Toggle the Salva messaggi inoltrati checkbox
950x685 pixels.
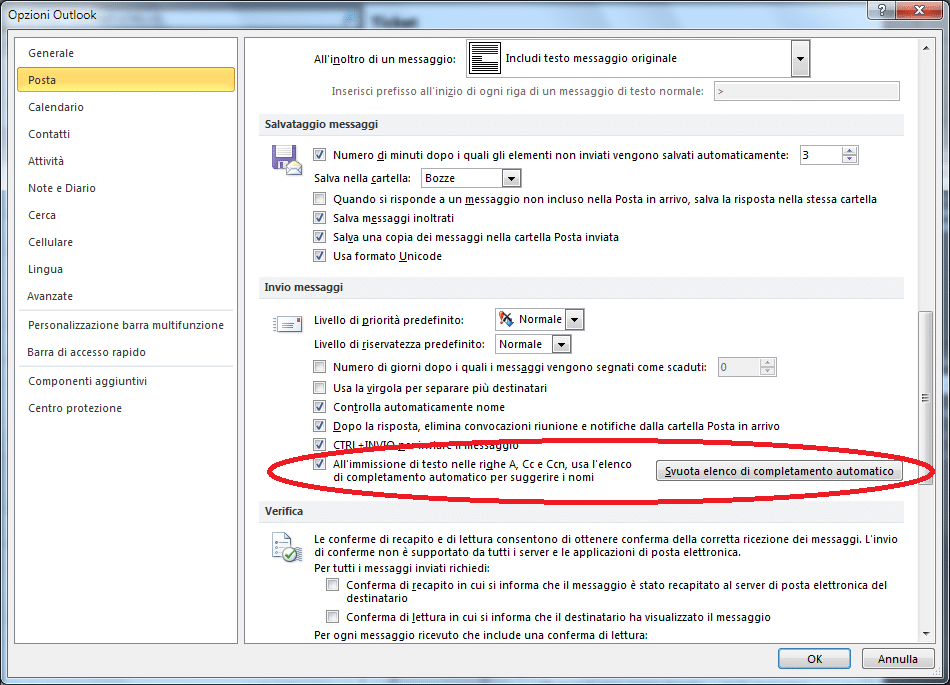coord(319,217)
